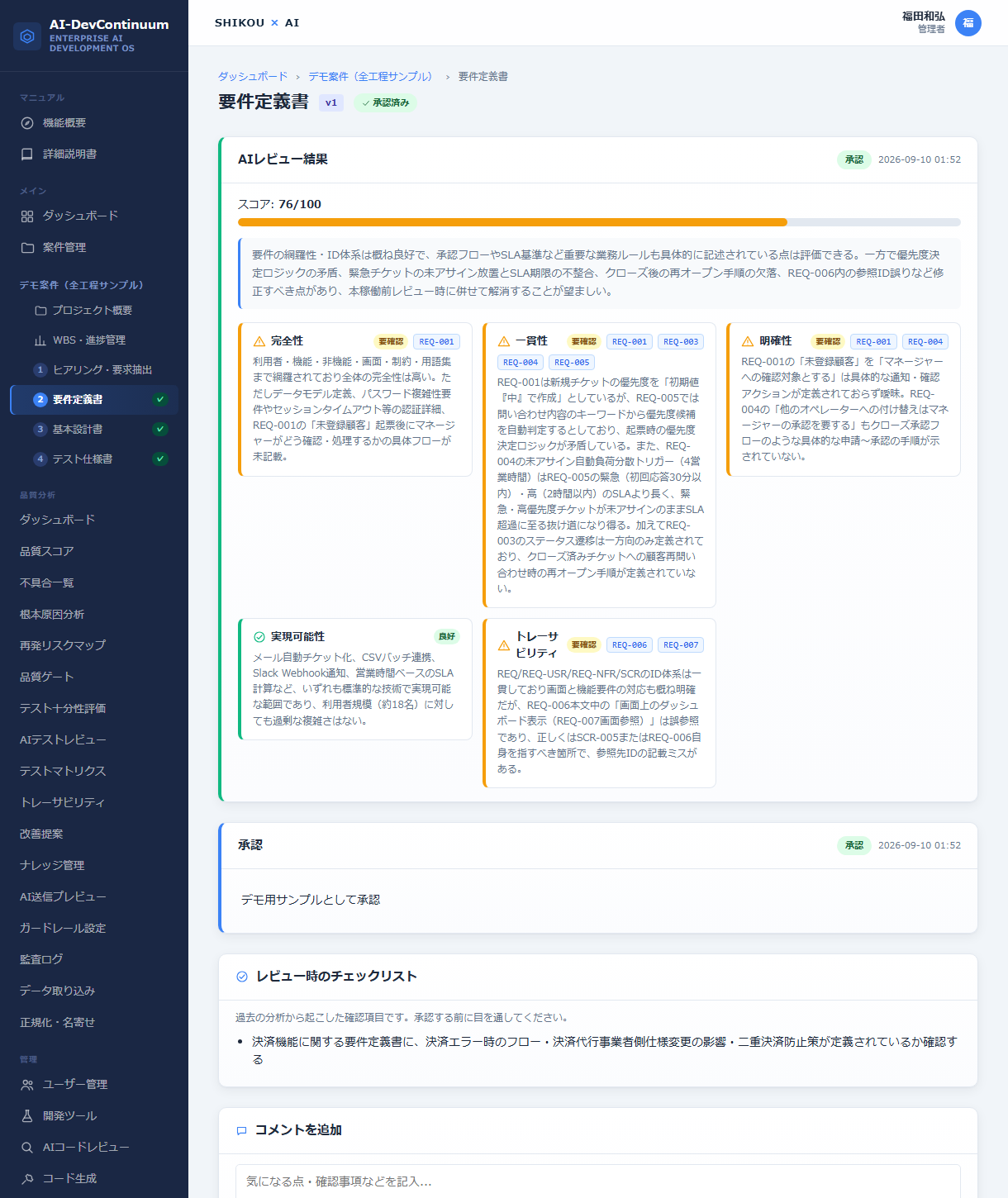Click step 4 badge for テスト仕様書
Viewport: 1008px width, 1198px height.
click(x=40, y=459)
